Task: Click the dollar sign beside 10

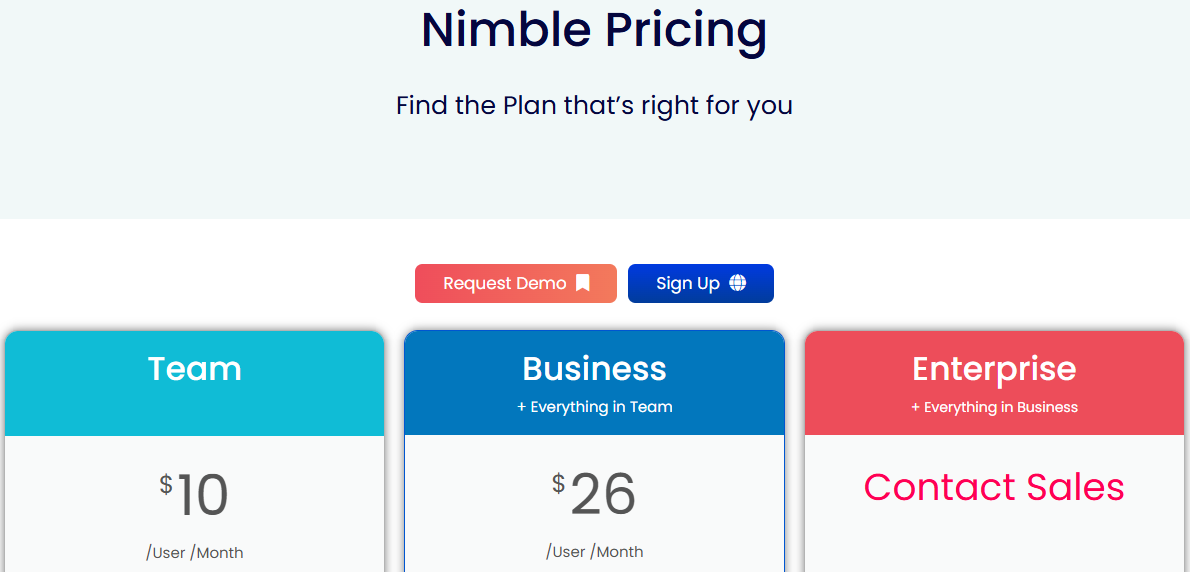Action: point(166,484)
